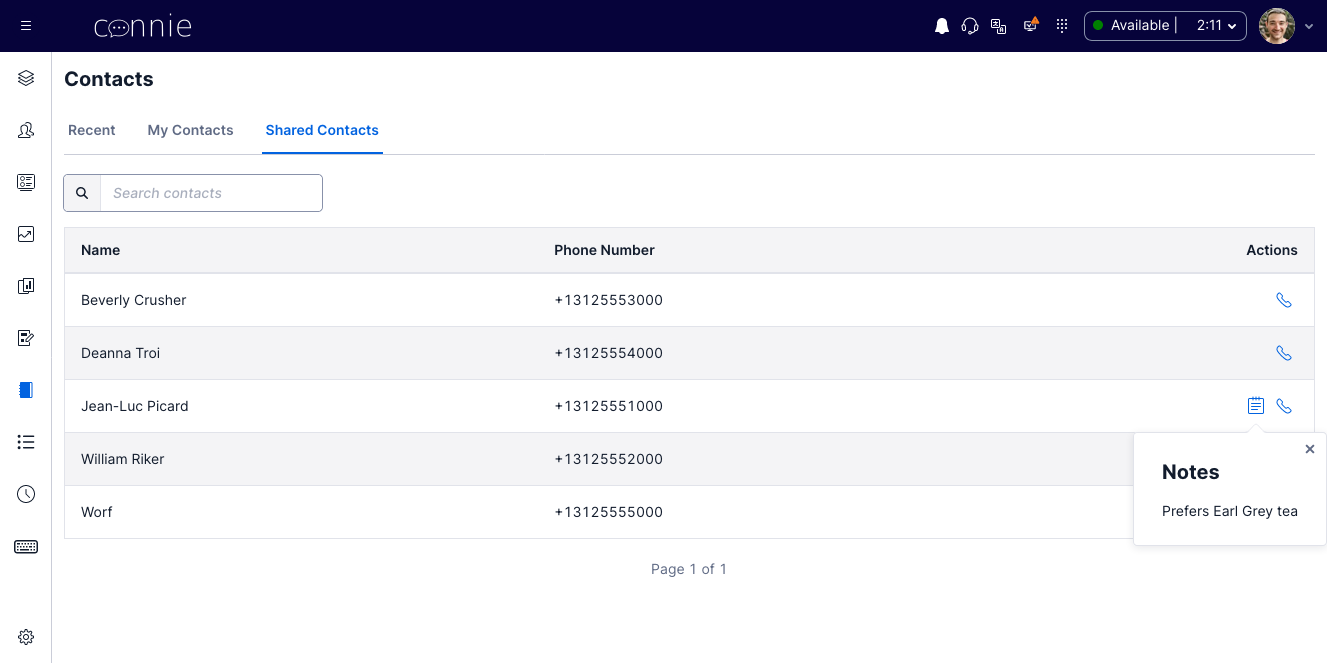Select the Shared Contacts tab
Viewport: 1327px width, 663px height.
tap(322, 130)
